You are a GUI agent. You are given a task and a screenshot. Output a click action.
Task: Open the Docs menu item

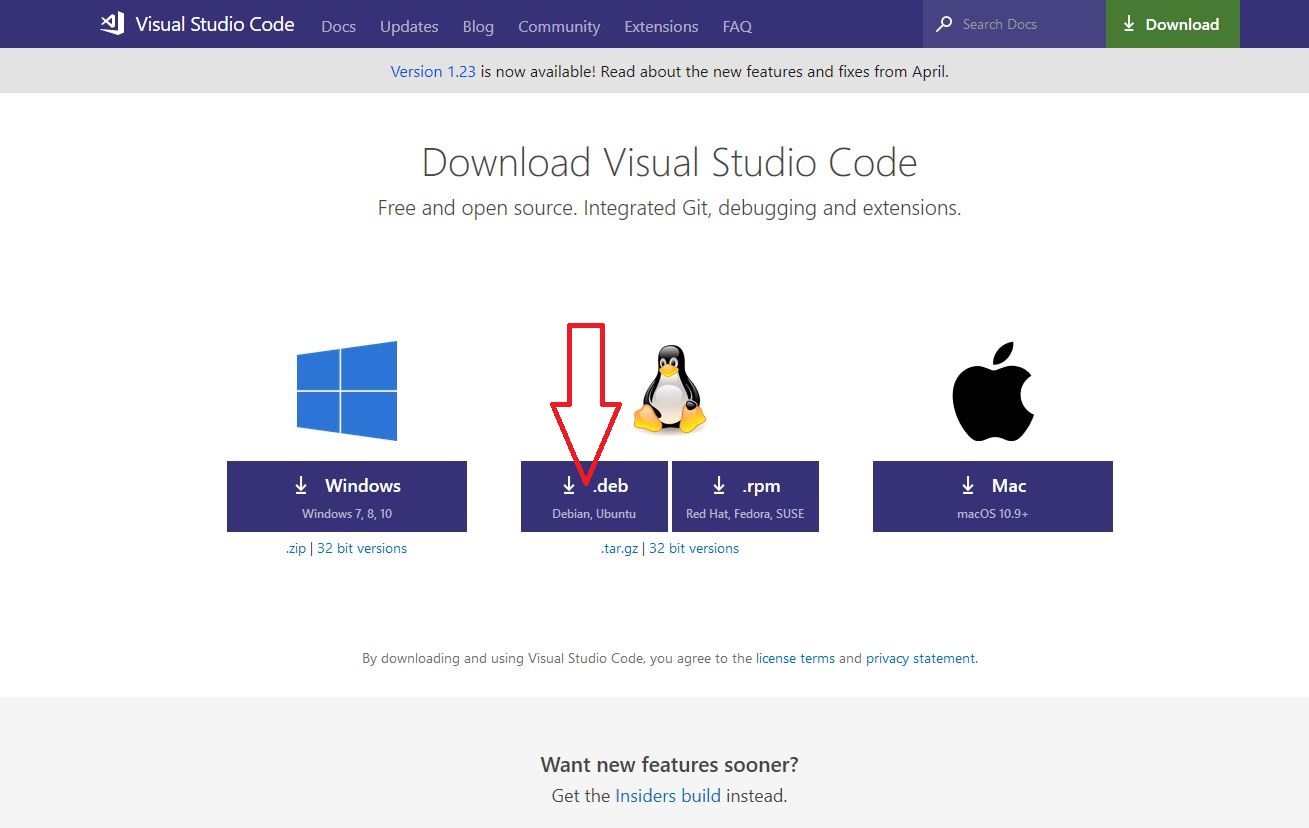(x=339, y=26)
